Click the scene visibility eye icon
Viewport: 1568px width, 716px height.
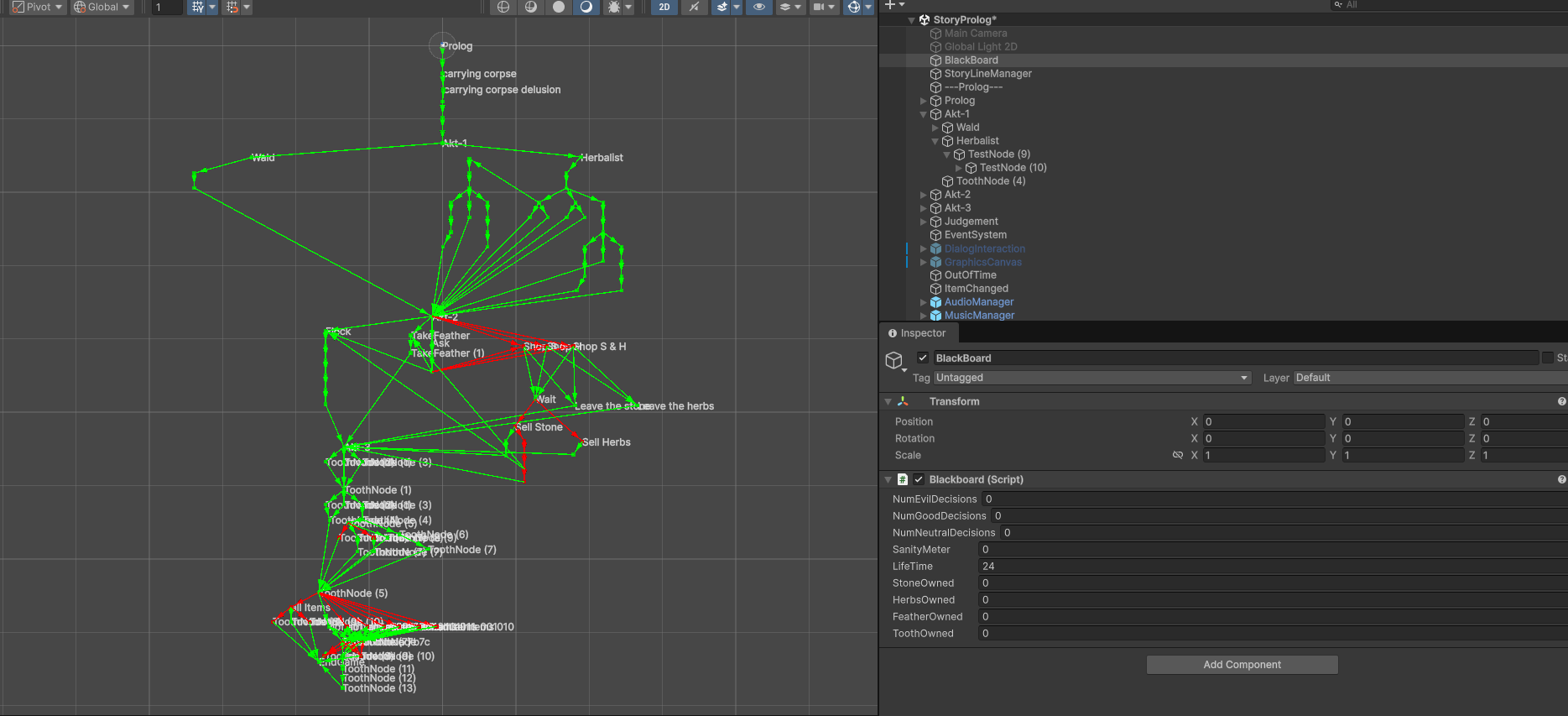(x=759, y=7)
